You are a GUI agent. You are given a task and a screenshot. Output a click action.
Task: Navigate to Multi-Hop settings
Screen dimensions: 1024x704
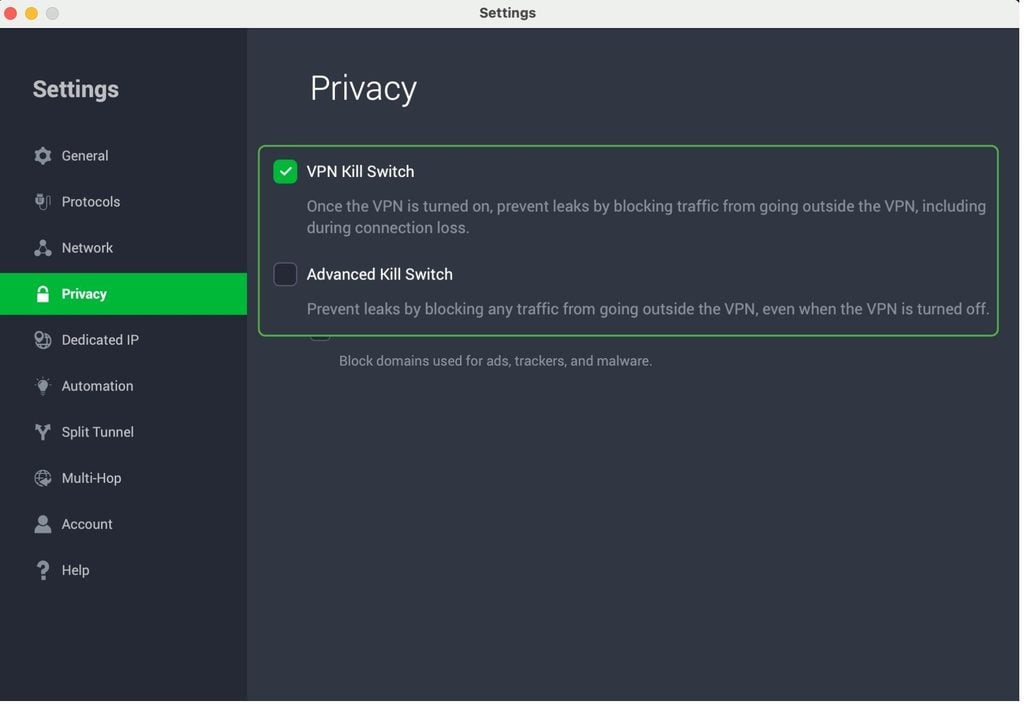tap(123, 479)
